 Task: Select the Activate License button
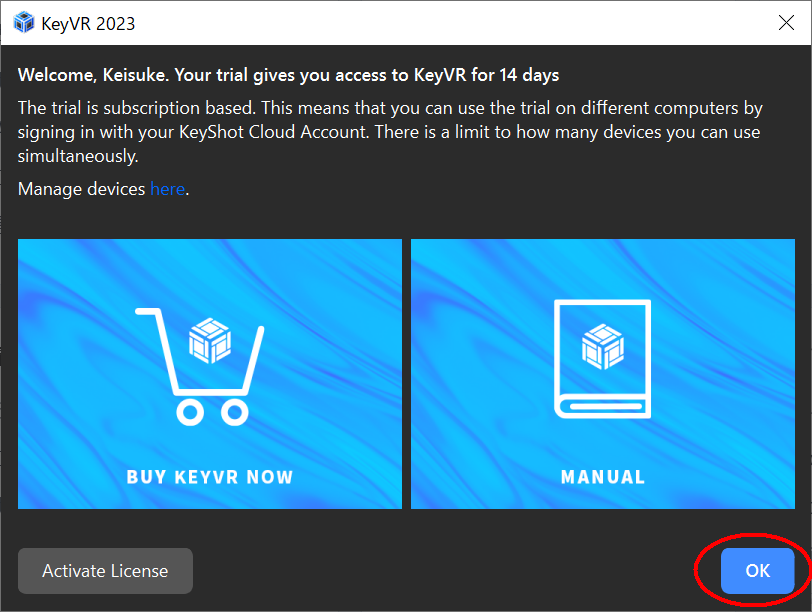coord(105,571)
